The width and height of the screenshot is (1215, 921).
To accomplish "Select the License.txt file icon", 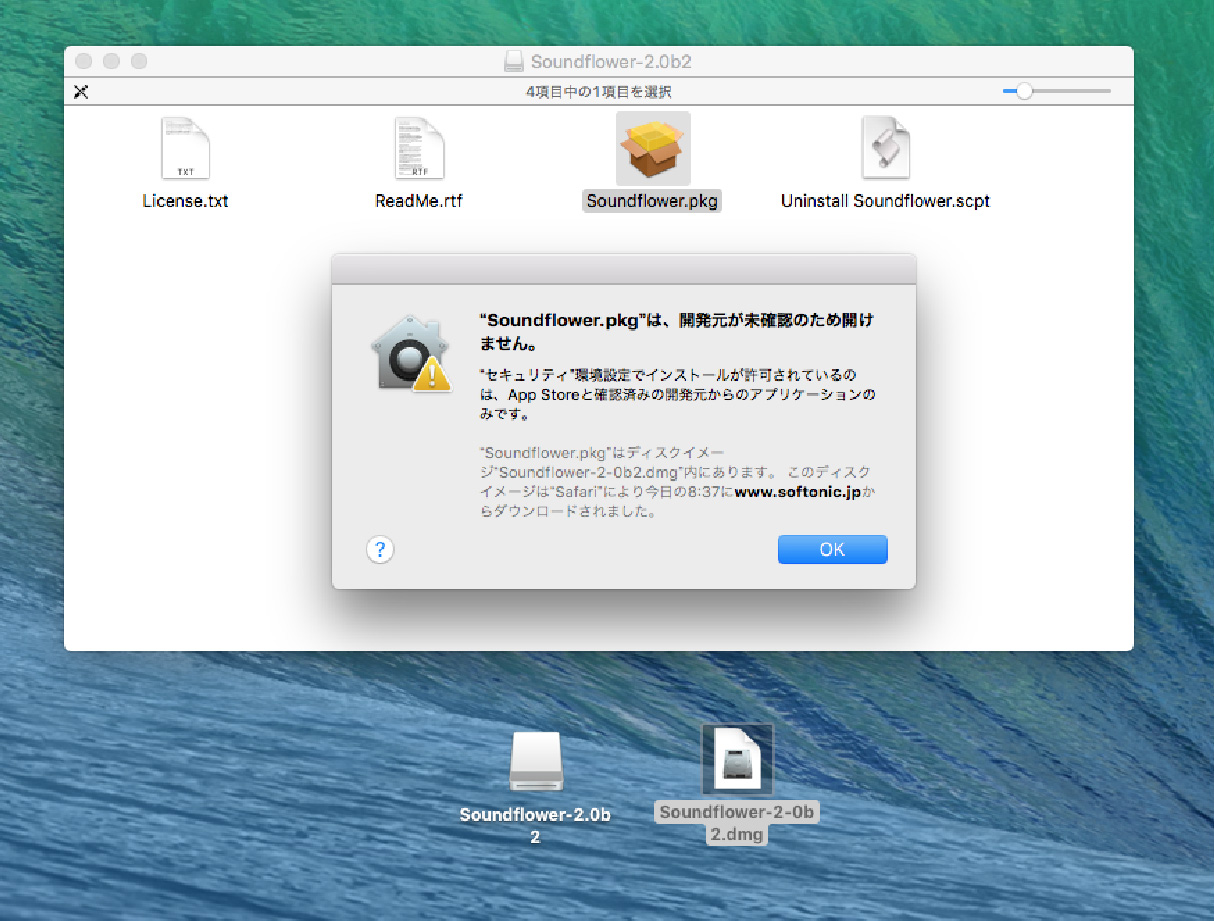I will click(x=185, y=148).
